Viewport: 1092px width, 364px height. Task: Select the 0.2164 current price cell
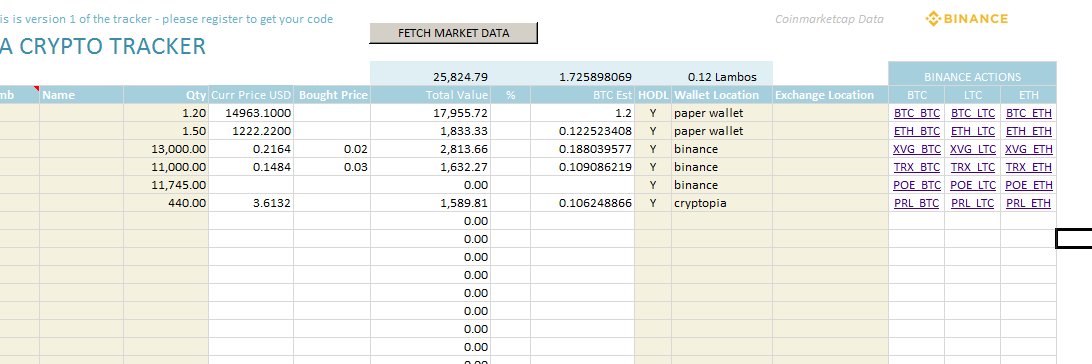251,149
